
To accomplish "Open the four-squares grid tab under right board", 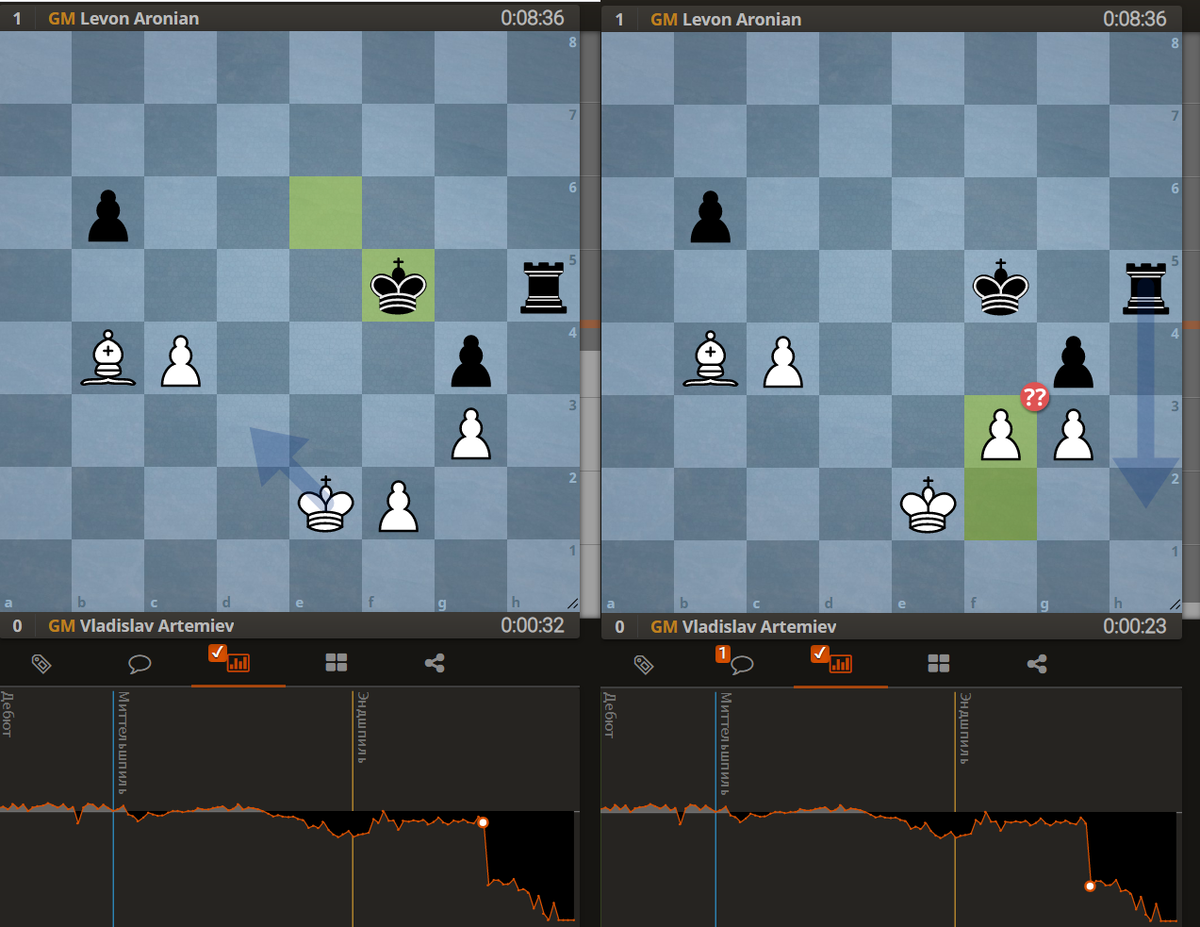I will click(938, 664).
